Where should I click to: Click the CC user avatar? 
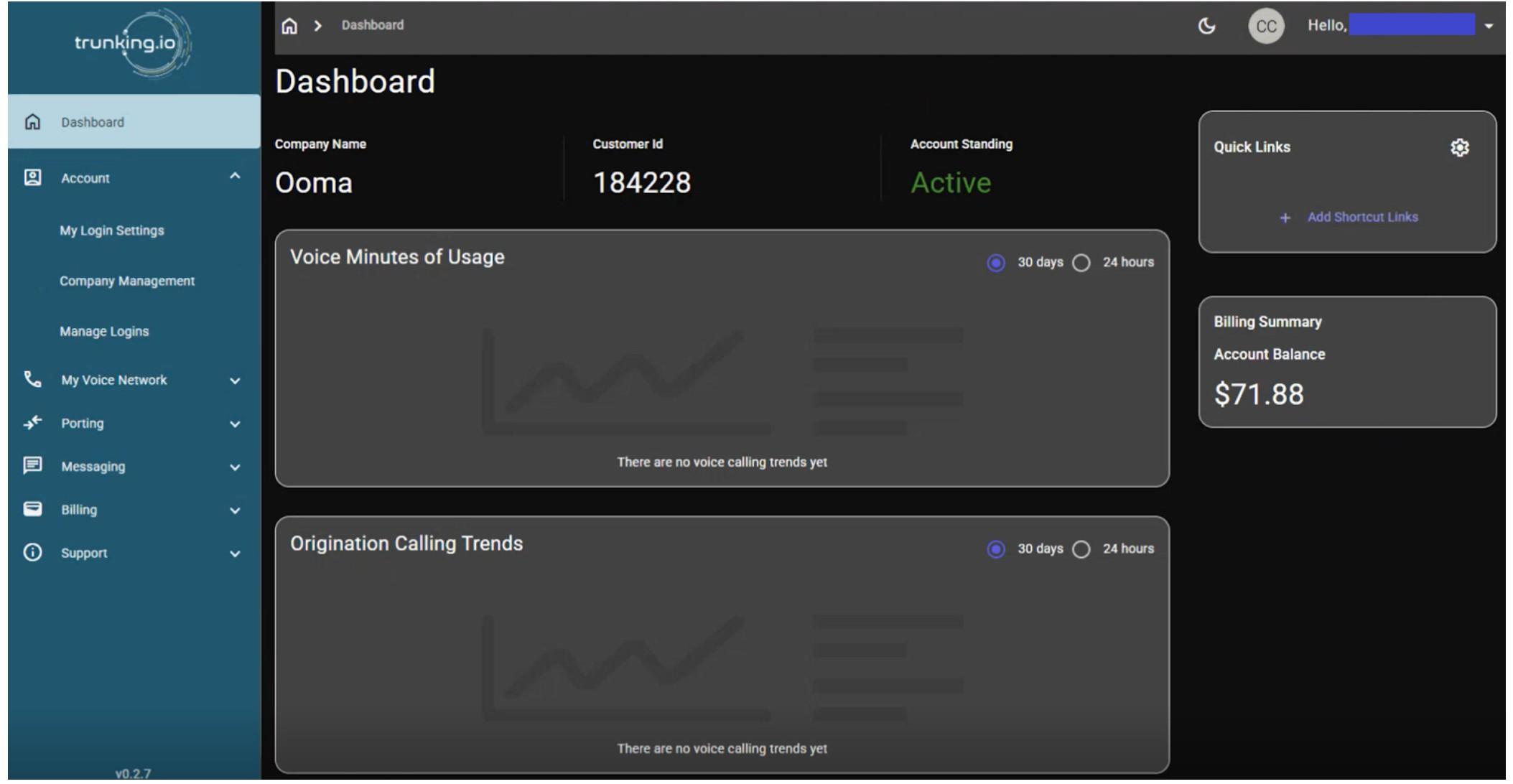pos(1265,27)
